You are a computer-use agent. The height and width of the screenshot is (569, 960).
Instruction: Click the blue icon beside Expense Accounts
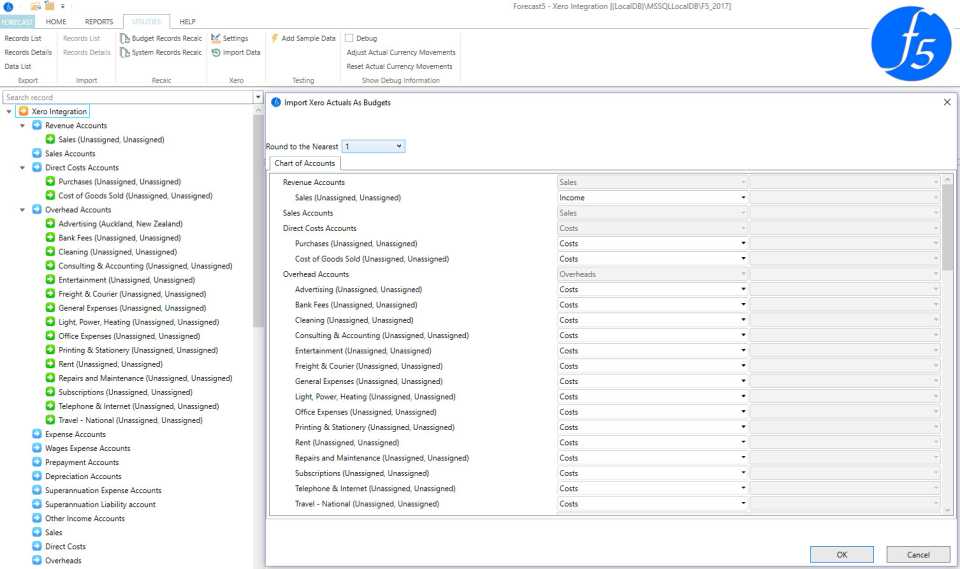(x=37, y=434)
